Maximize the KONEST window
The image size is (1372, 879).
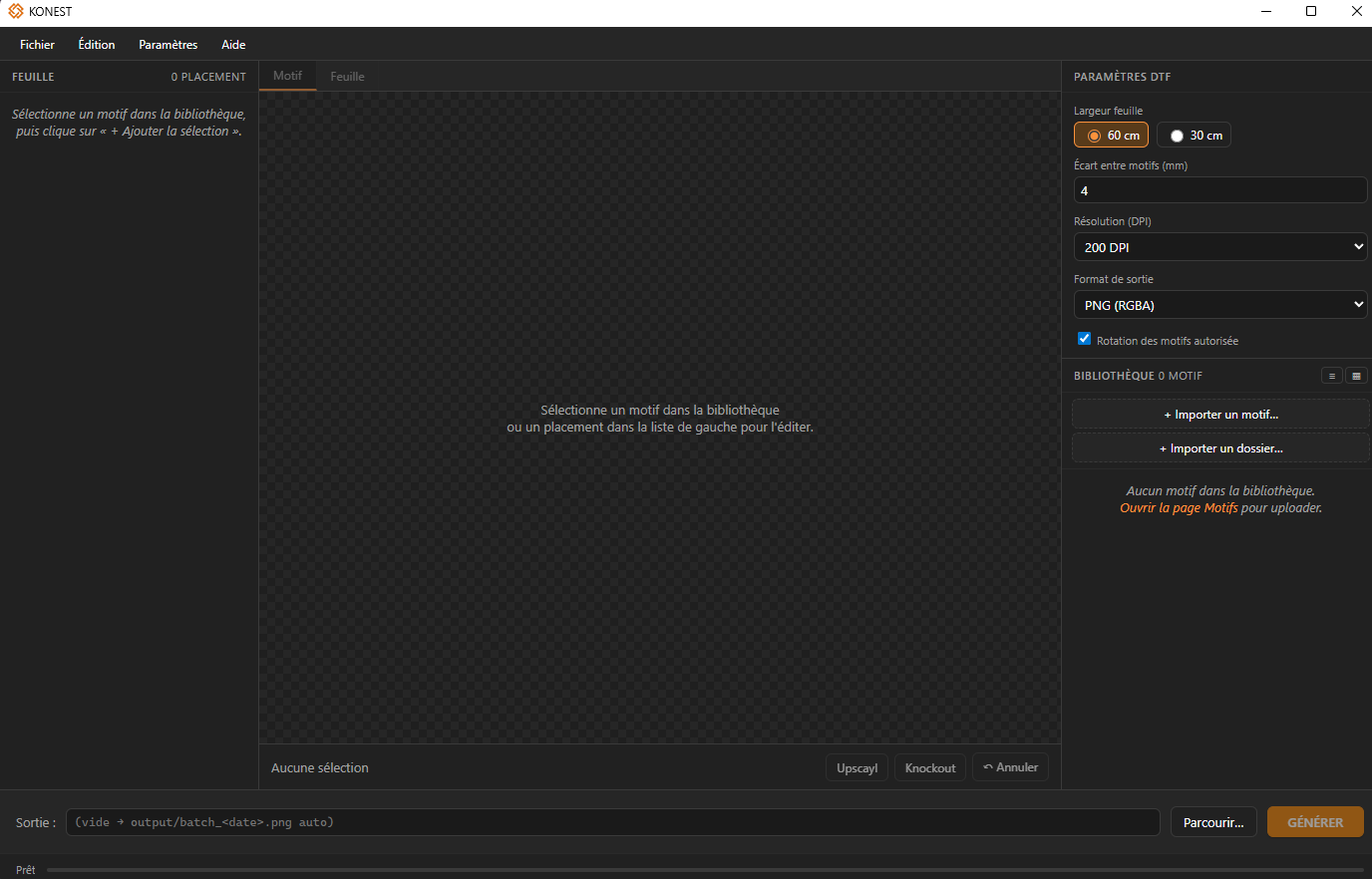[1311, 11]
